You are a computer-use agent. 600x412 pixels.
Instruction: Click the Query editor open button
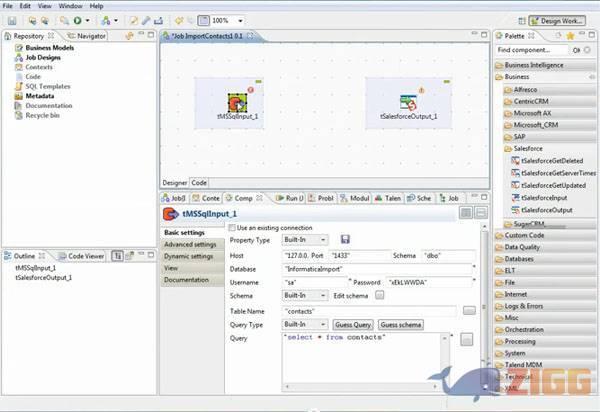tap(466, 339)
